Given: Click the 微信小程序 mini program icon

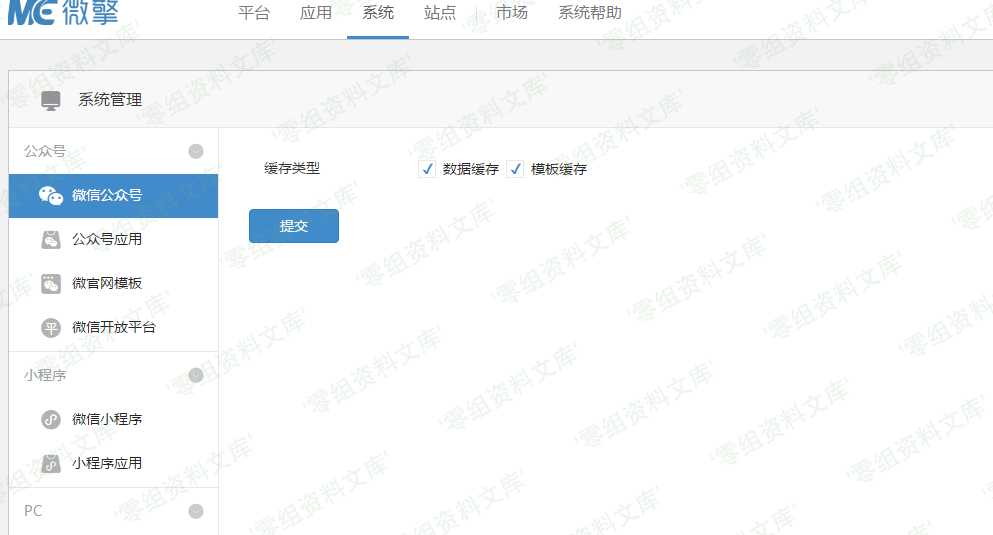Looking at the screenshot, I should tap(51, 420).
